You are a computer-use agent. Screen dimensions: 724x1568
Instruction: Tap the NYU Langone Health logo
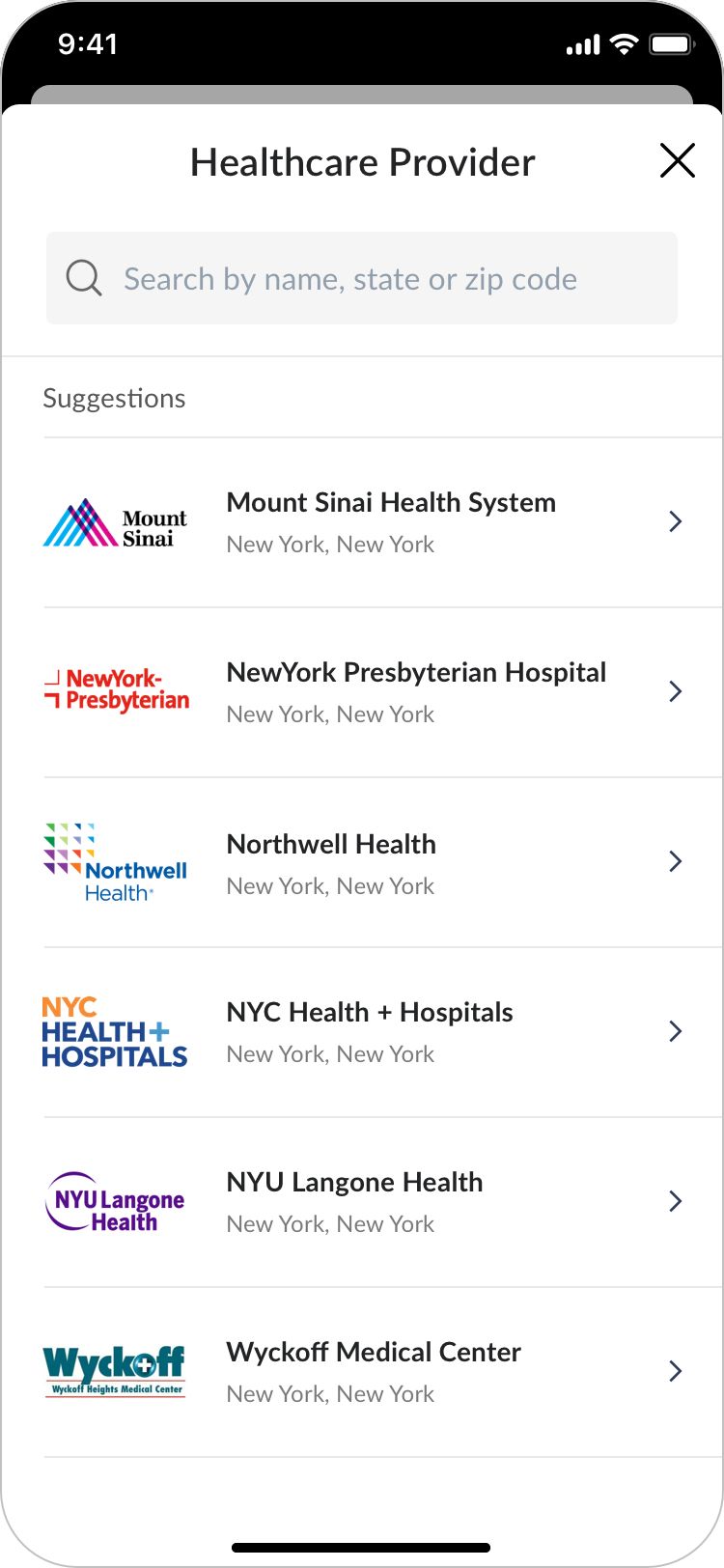[x=115, y=1202]
